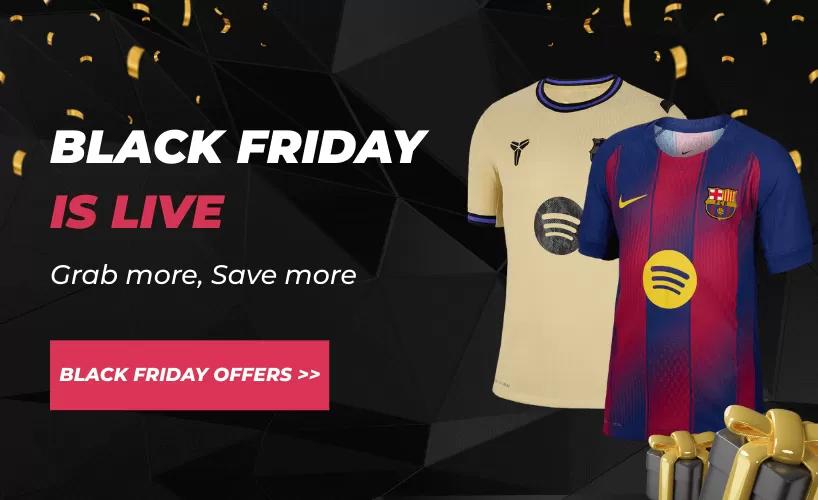The image size is (818, 500).
Task: Select the white BLACK FRIDAY headline
Action: (x=239, y=147)
